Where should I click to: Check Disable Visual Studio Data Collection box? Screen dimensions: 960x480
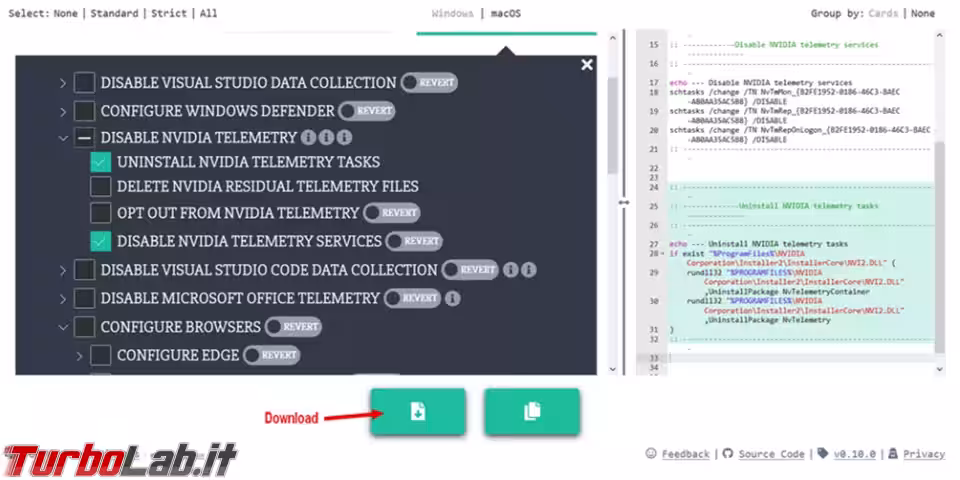tap(84, 83)
